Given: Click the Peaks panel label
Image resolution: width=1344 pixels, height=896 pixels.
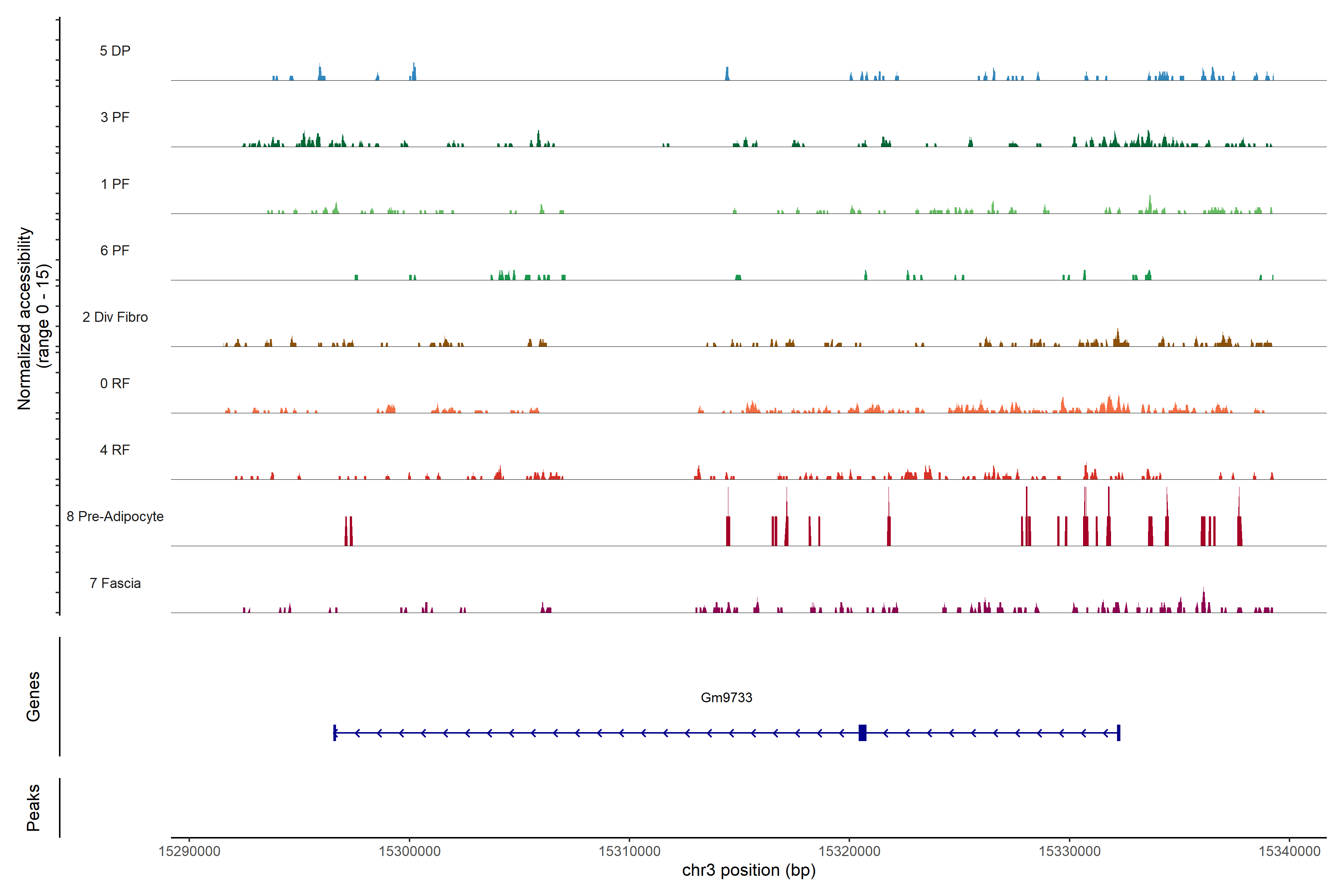Looking at the screenshot, I should [x=33, y=808].
